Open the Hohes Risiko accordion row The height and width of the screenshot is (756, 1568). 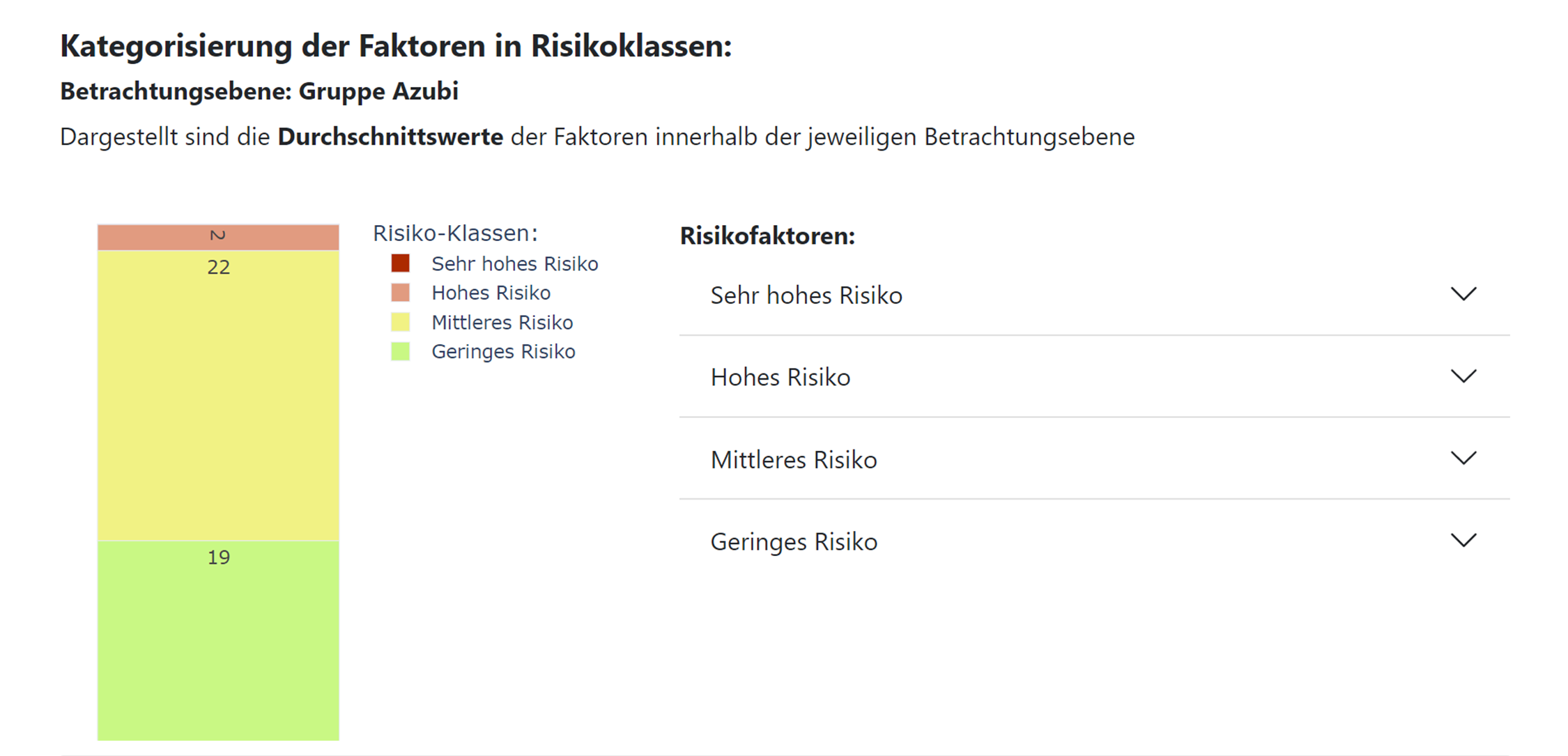click(1094, 377)
